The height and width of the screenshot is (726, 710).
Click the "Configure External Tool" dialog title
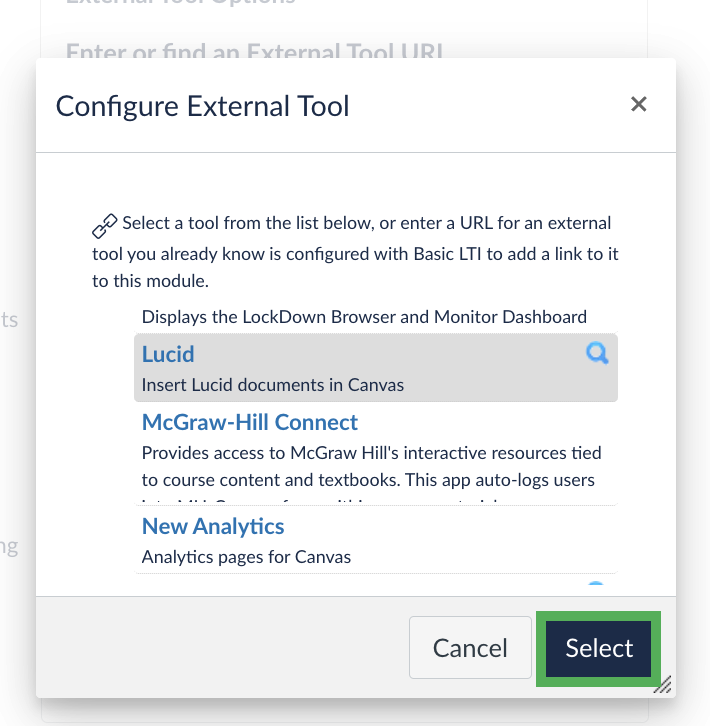(203, 105)
